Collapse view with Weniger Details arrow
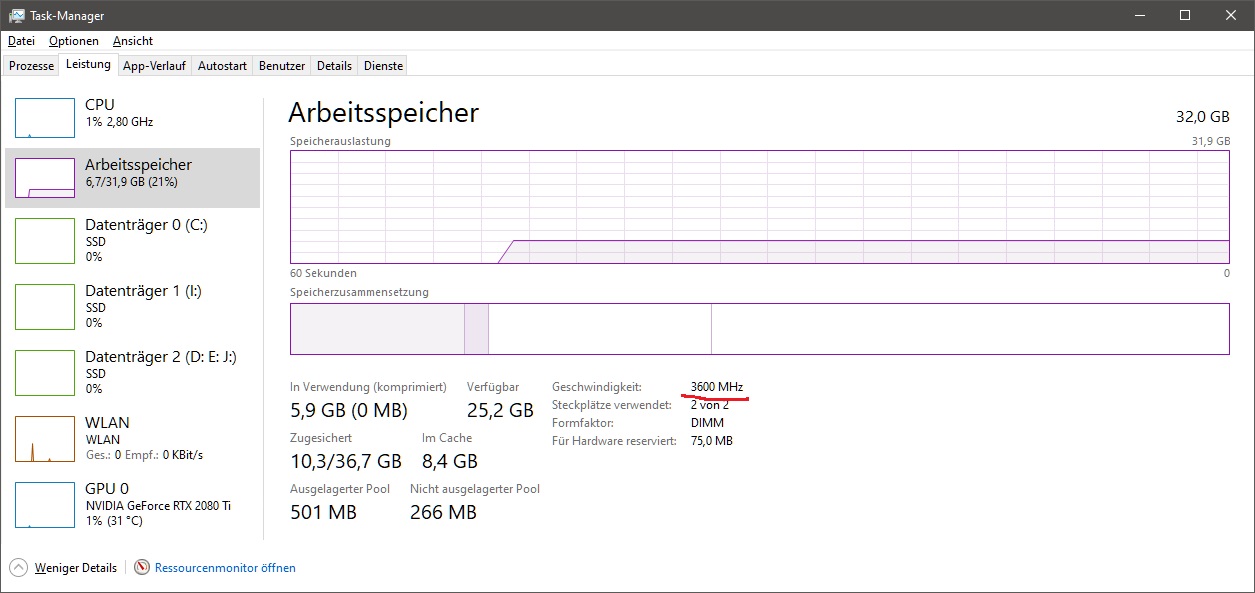The image size is (1255, 593). 19,568
